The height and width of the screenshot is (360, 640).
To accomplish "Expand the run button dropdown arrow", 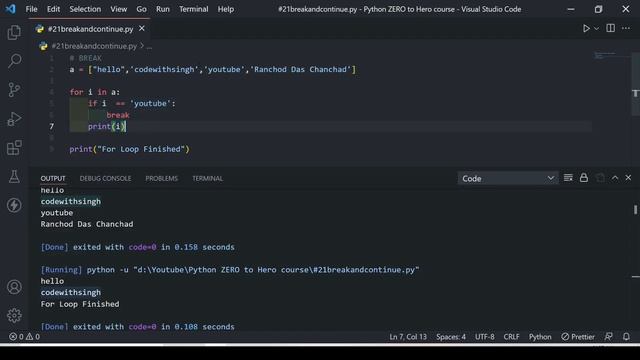I will tap(596, 29).
